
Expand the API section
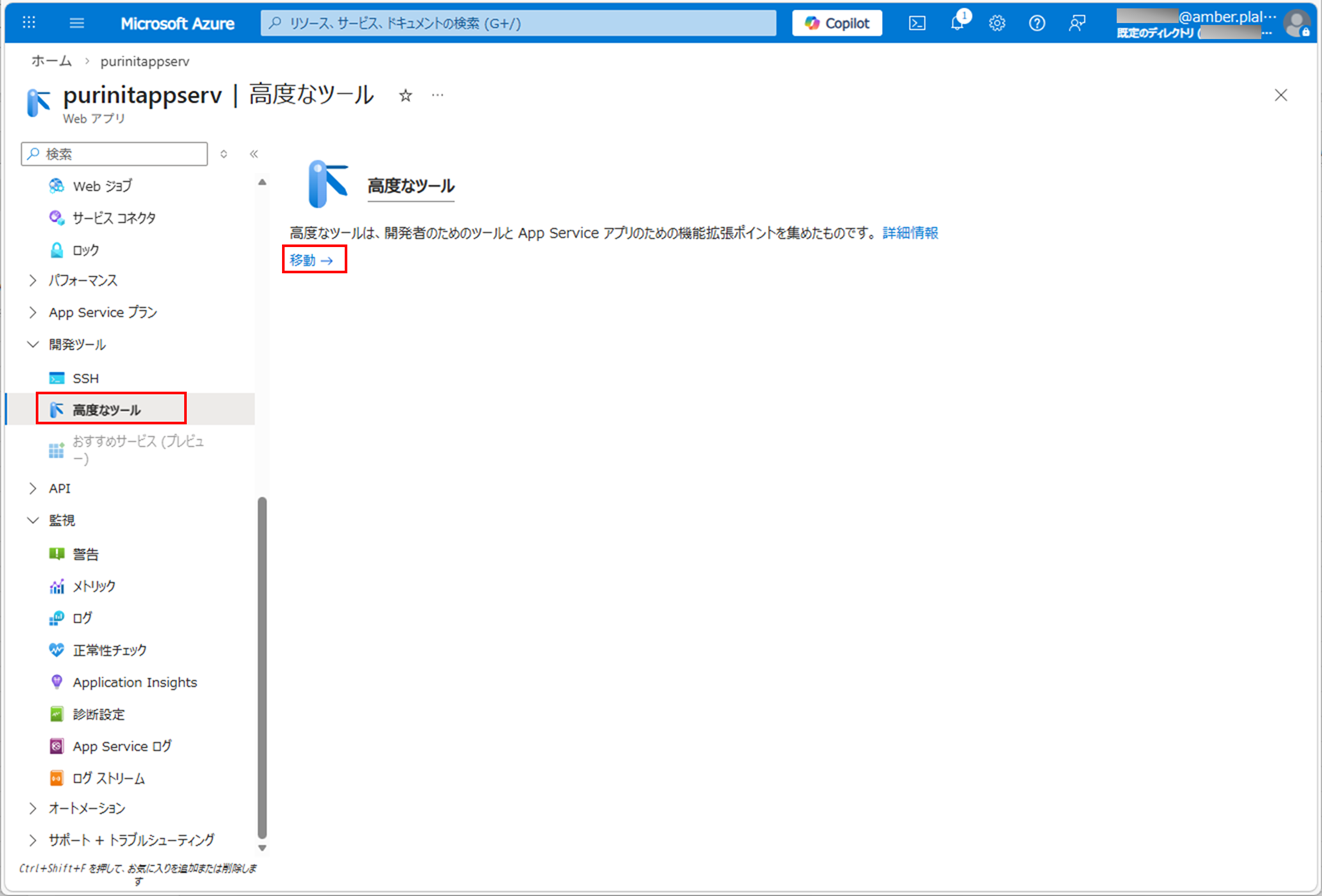pos(59,488)
